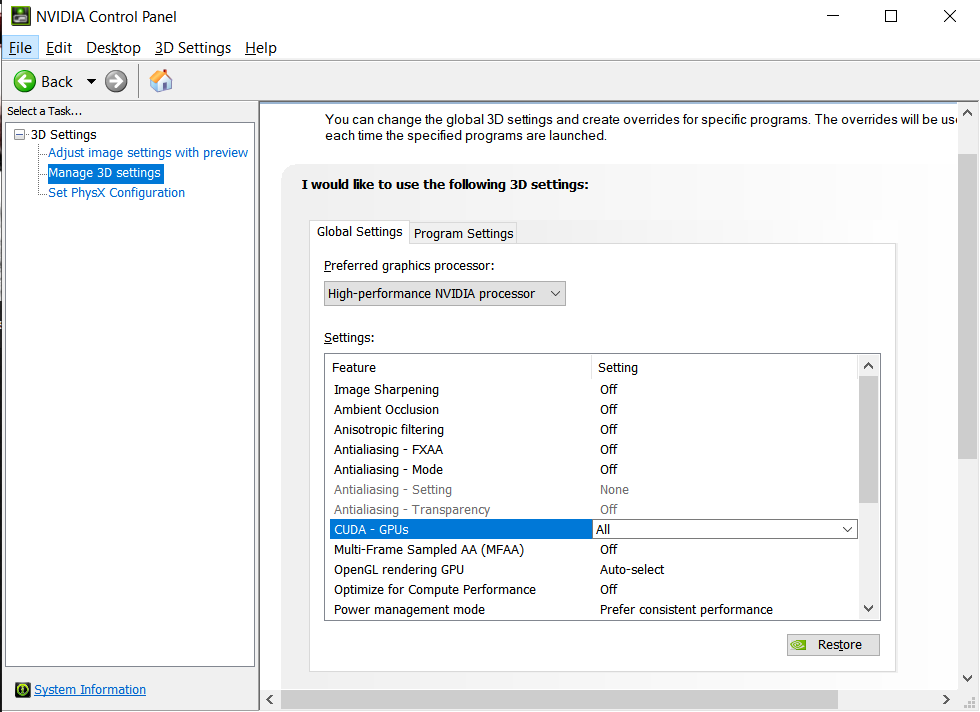Open the File menu
The image size is (980, 712).
point(20,48)
